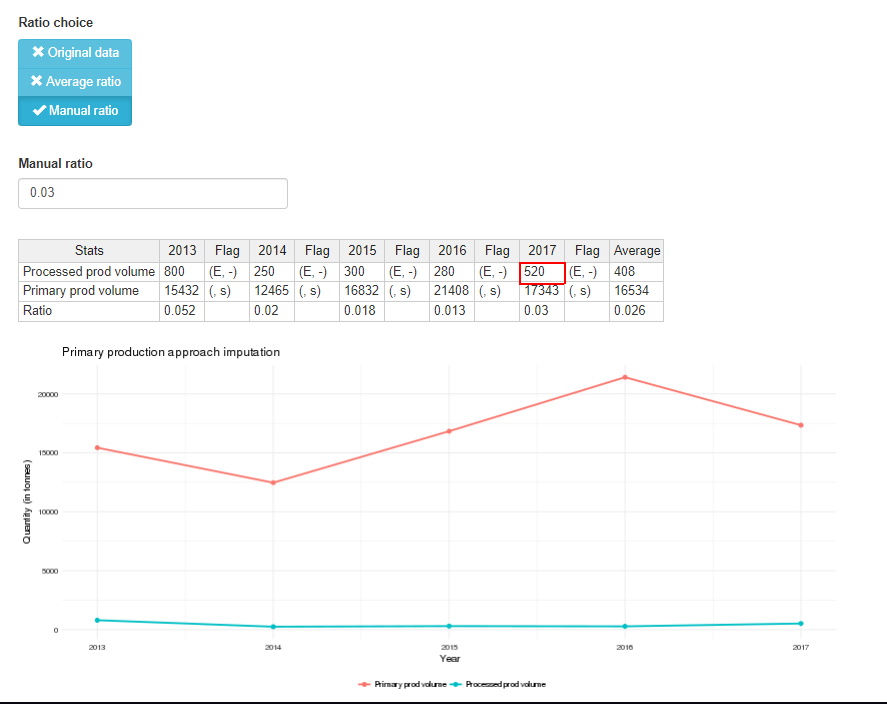This screenshot has width=887, height=704.
Task: Select the Original data ratio option
Action: (75, 53)
